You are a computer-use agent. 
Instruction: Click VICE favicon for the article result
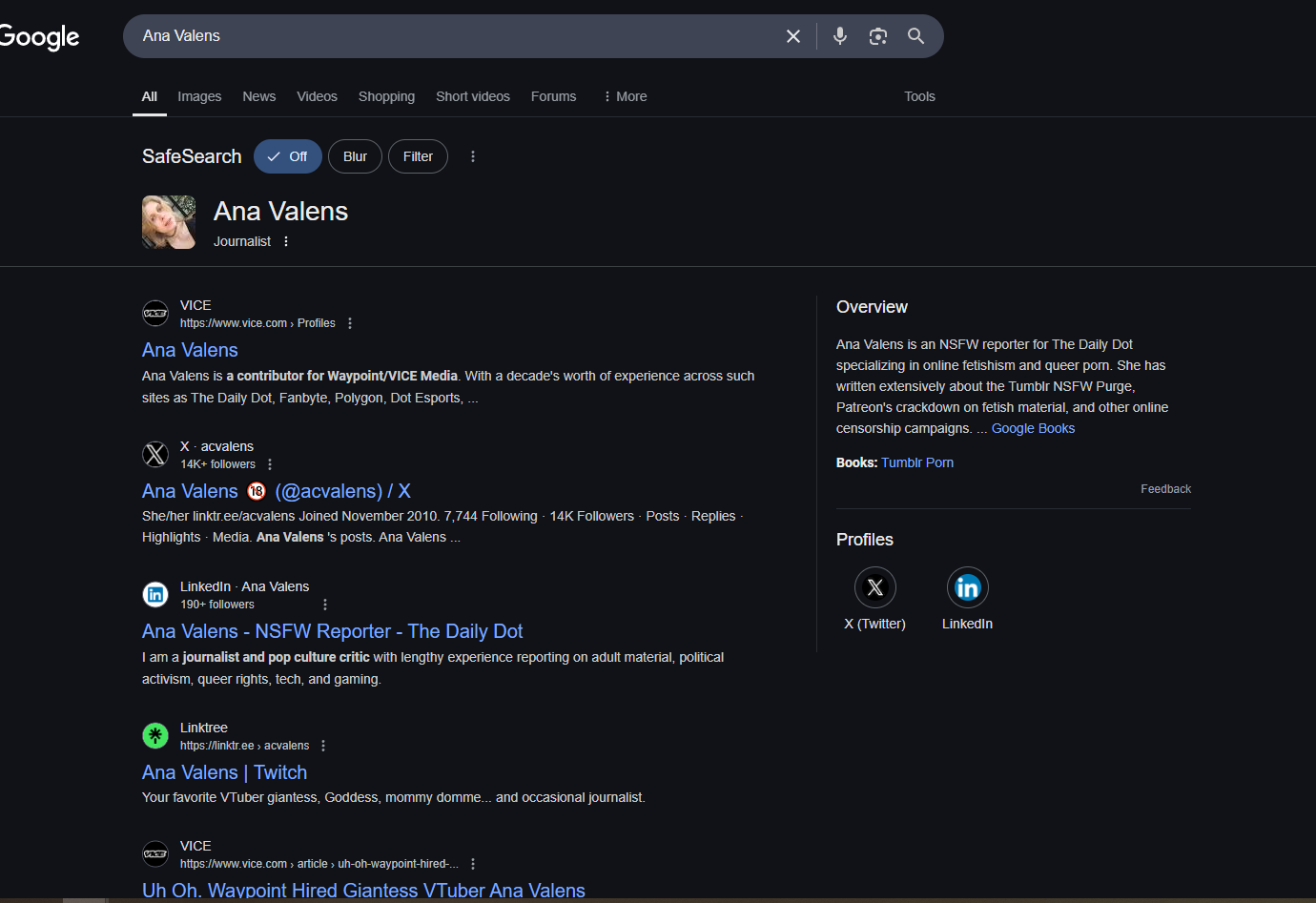pos(155,854)
